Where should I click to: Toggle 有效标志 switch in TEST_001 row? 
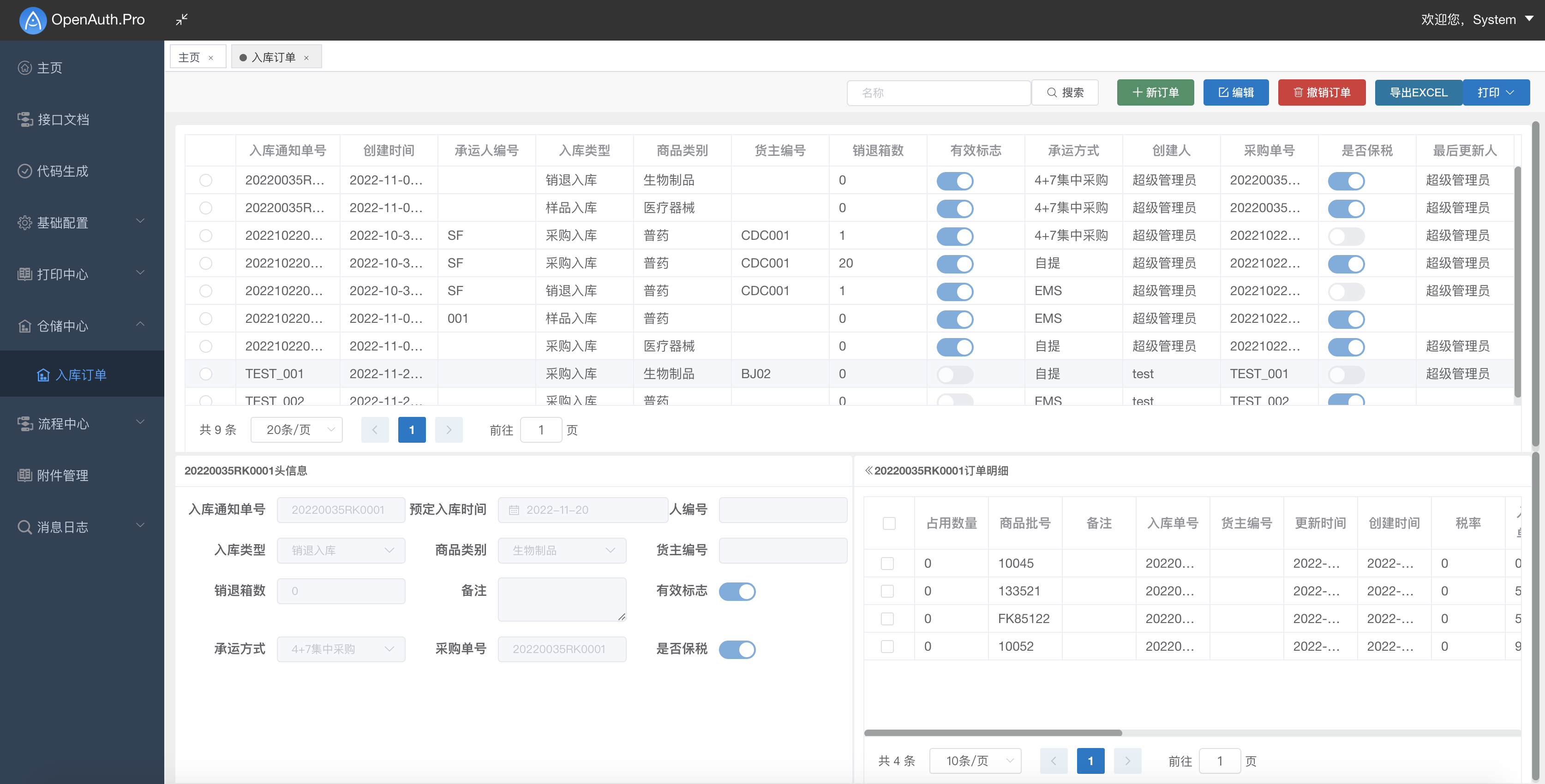(954, 374)
